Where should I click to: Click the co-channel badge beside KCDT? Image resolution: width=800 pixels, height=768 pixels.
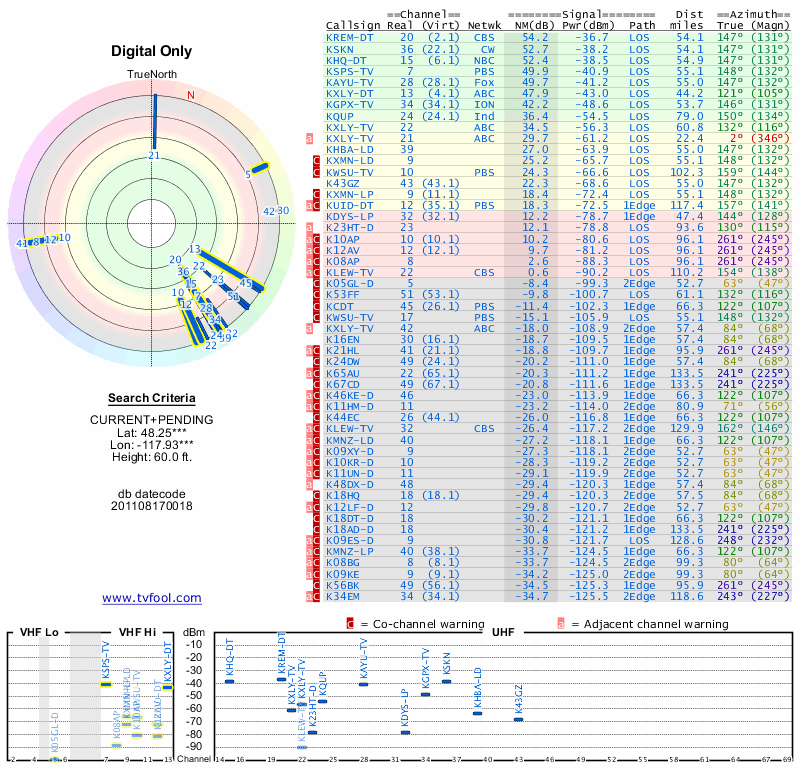pos(316,306)
